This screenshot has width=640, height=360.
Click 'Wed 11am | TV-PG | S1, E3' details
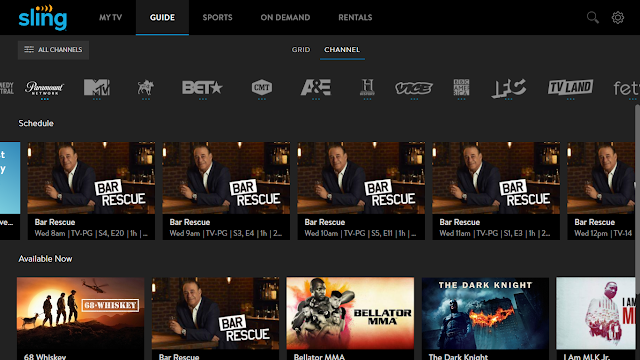click(495, 233)
